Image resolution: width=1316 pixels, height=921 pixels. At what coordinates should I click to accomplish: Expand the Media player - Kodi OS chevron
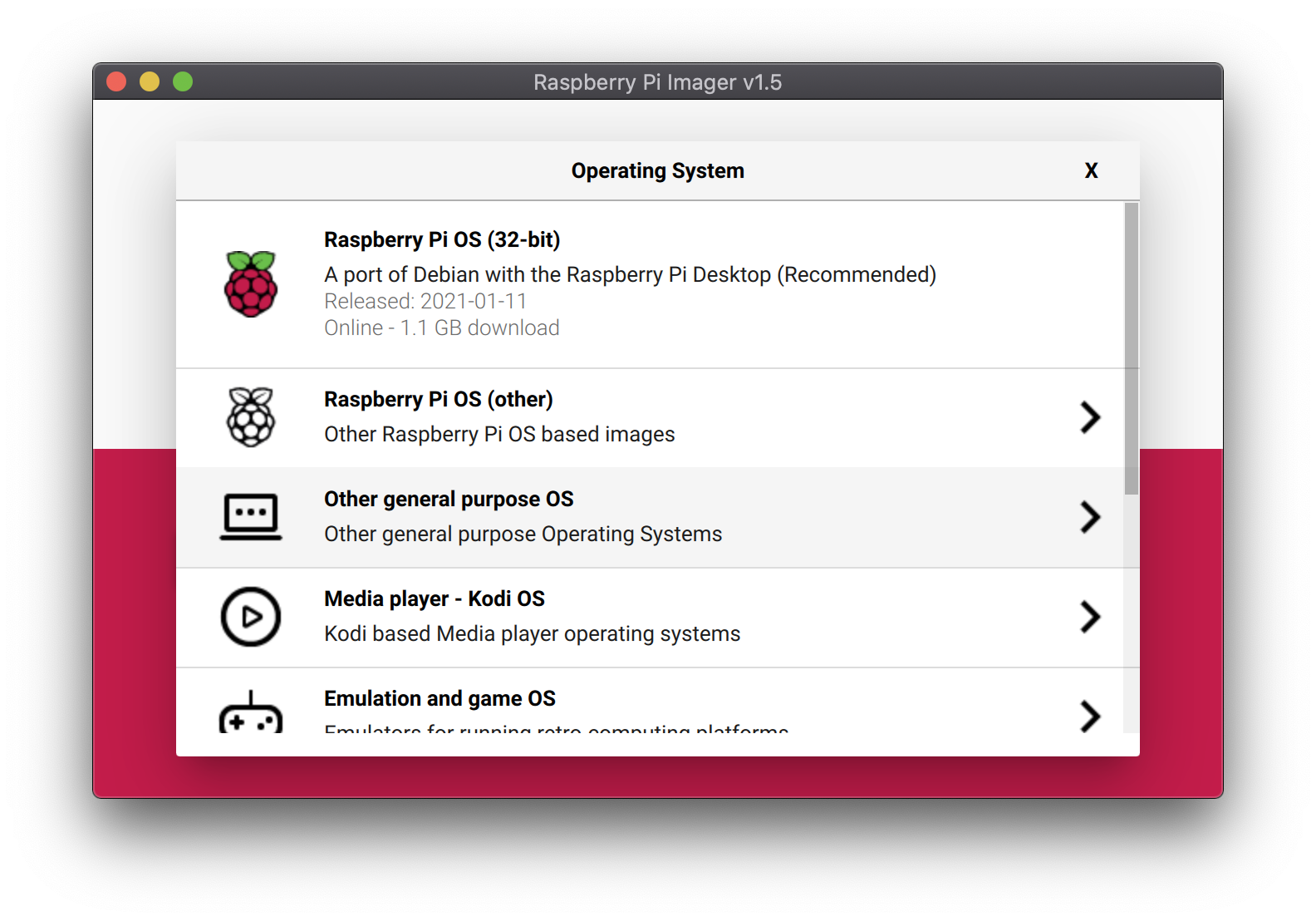click(x=1090, y=617)
